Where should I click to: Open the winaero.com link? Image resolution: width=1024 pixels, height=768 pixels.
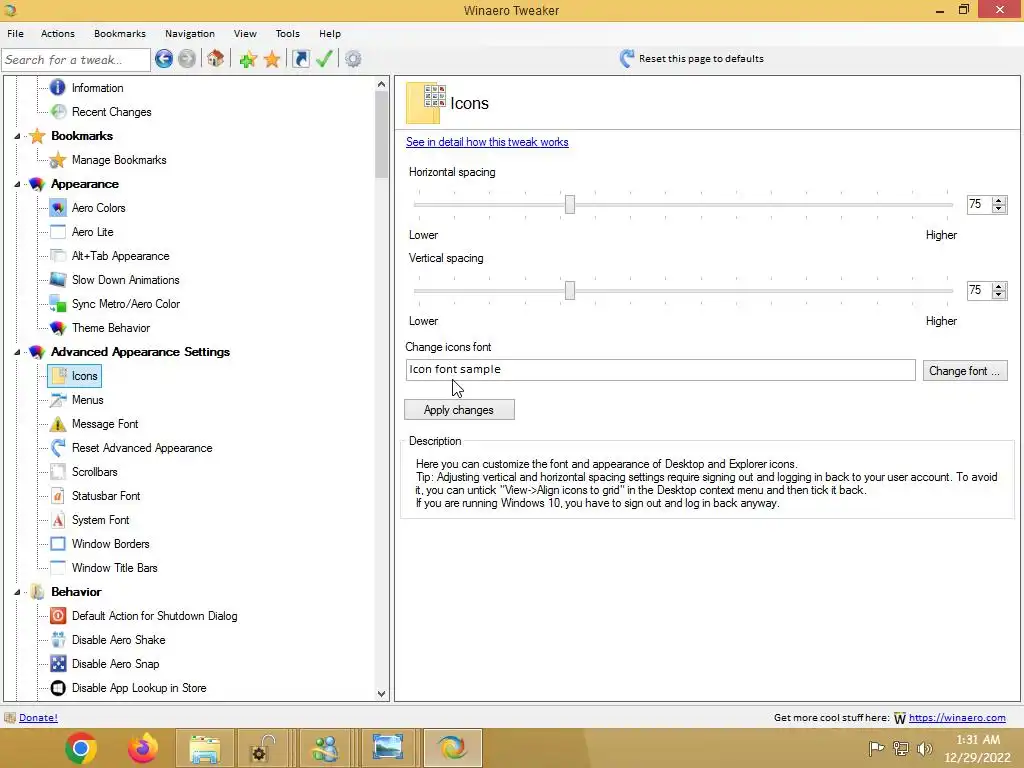coord(957,717)
